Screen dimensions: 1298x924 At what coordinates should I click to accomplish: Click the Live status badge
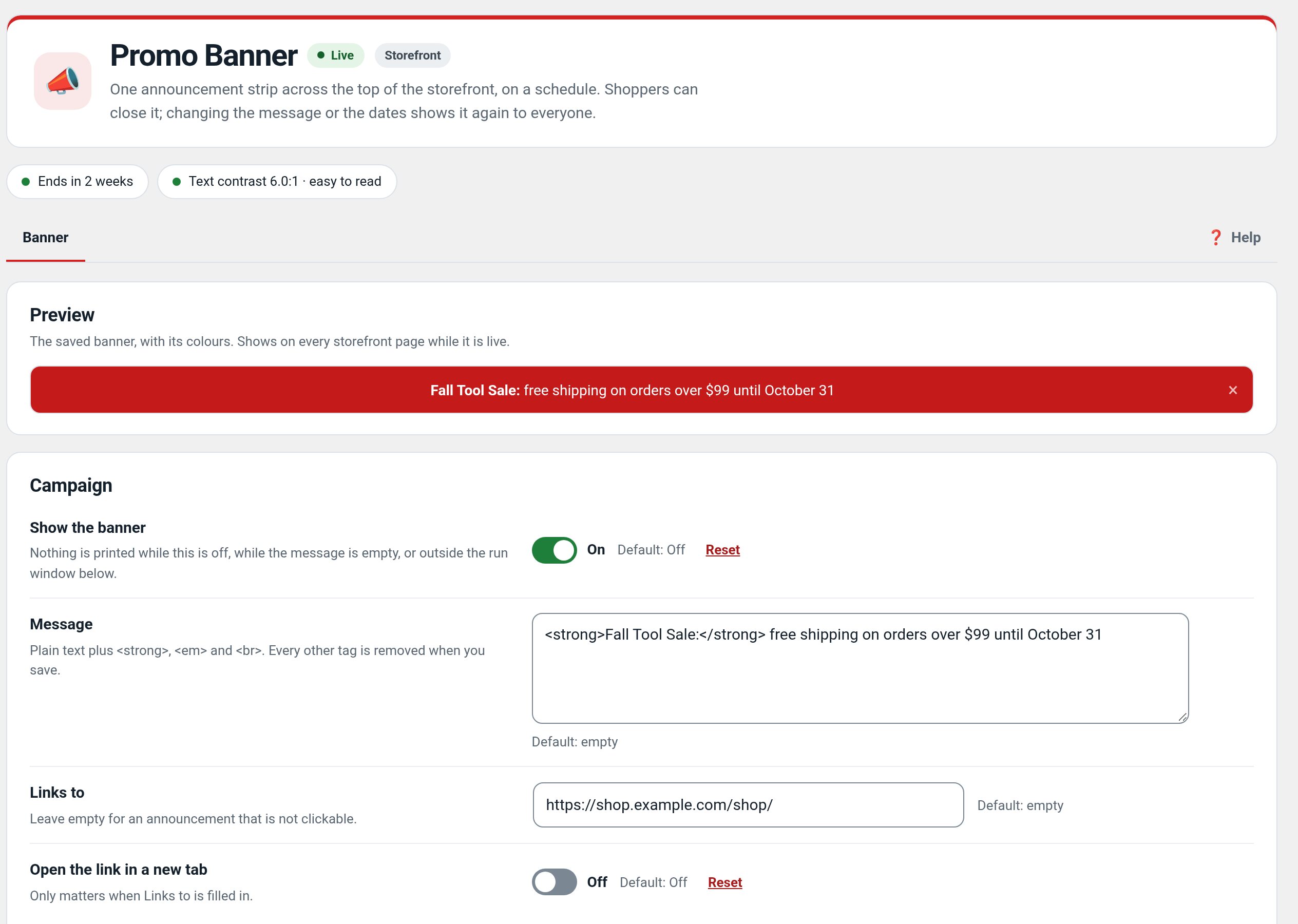(336, 55)
